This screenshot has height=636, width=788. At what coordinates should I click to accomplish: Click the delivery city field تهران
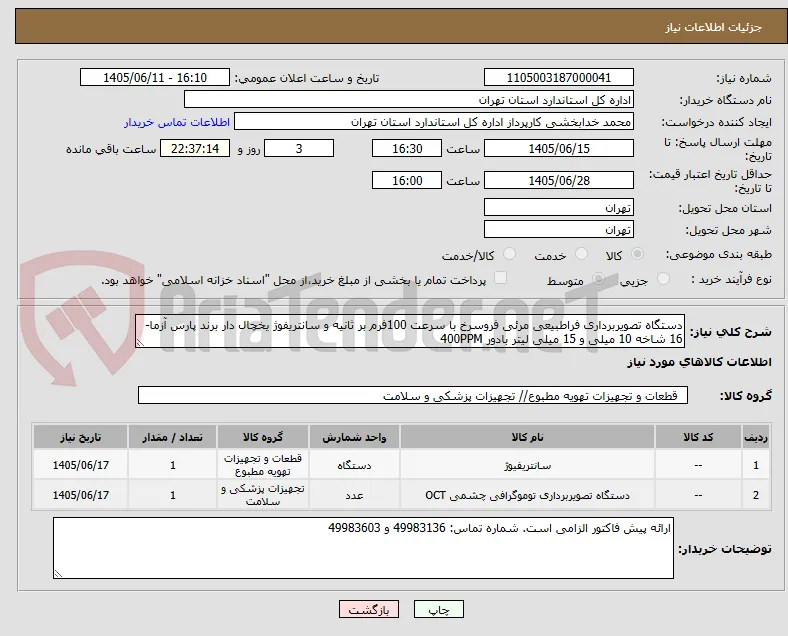point(558,229)
